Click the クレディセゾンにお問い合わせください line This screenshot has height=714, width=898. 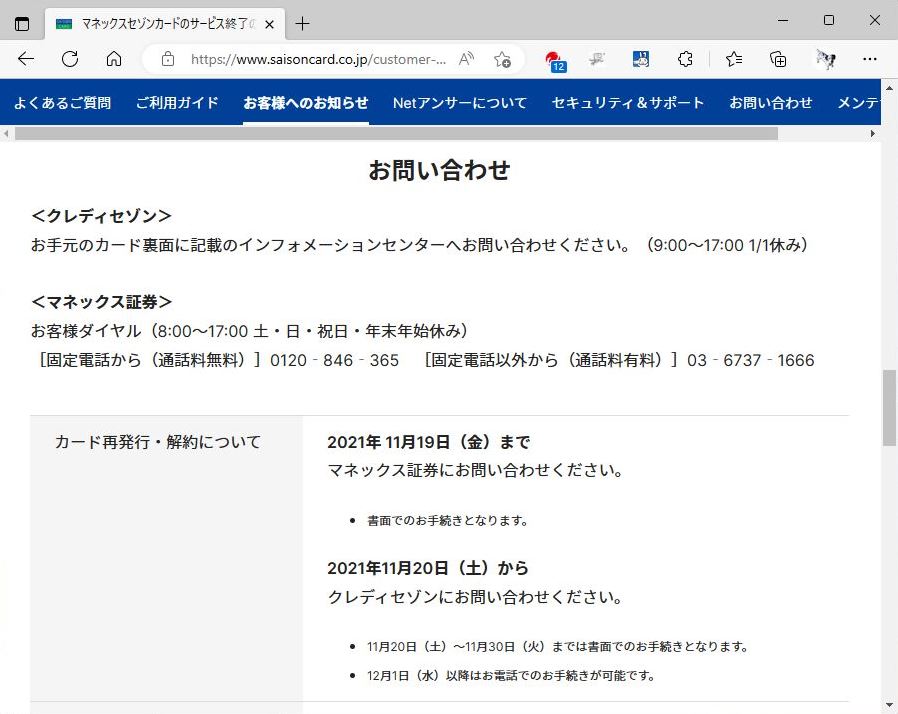point(475,597)
